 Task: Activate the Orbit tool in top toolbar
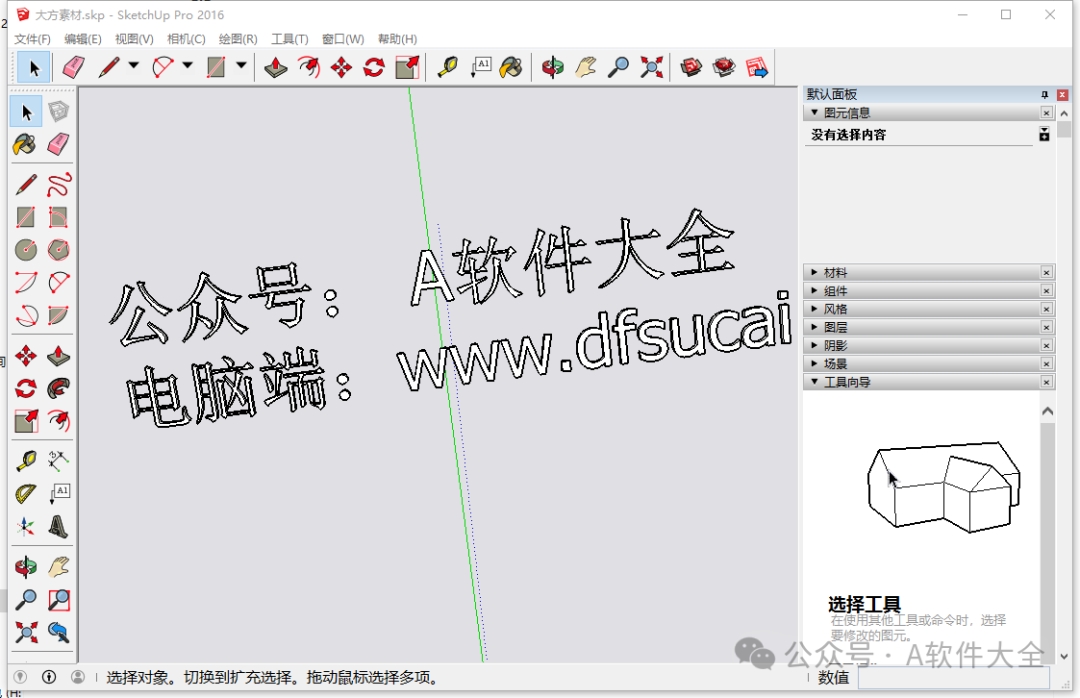[x=553, y=67]
